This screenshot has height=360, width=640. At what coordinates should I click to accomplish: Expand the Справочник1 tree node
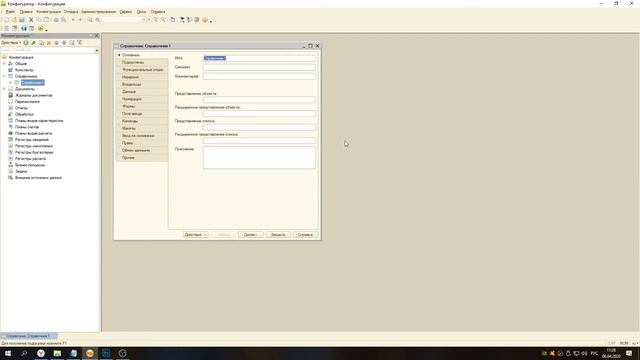11,82
